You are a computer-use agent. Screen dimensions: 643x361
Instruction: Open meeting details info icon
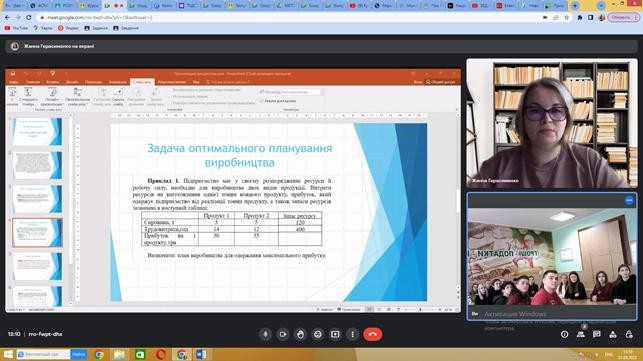(x=565, y=334)
